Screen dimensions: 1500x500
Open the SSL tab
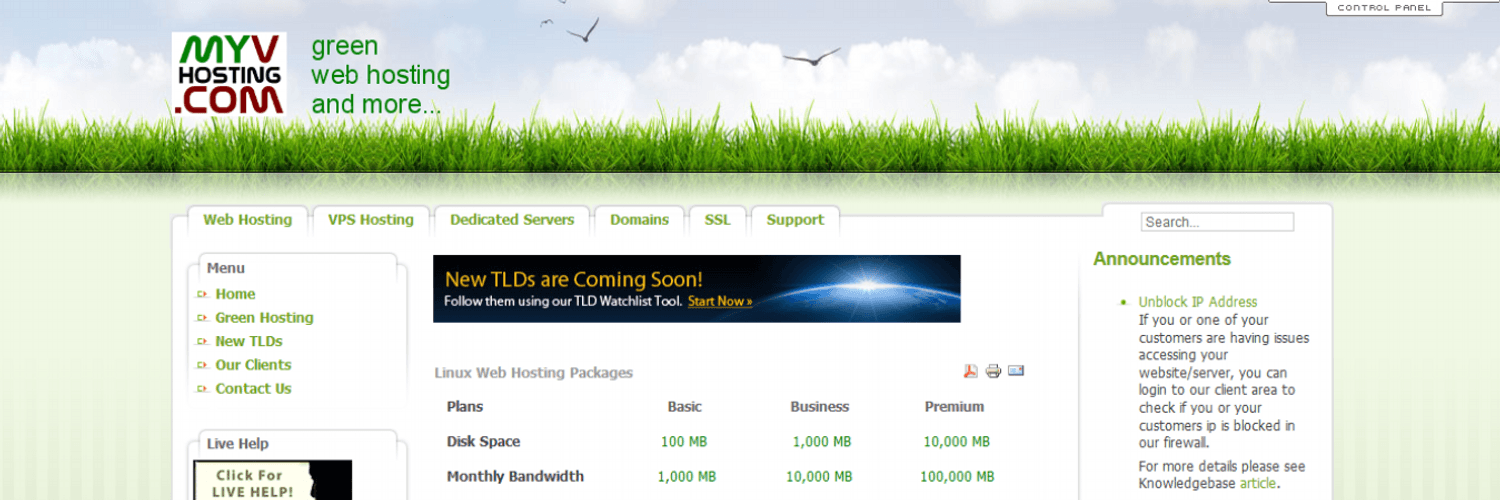pos(718,220)
